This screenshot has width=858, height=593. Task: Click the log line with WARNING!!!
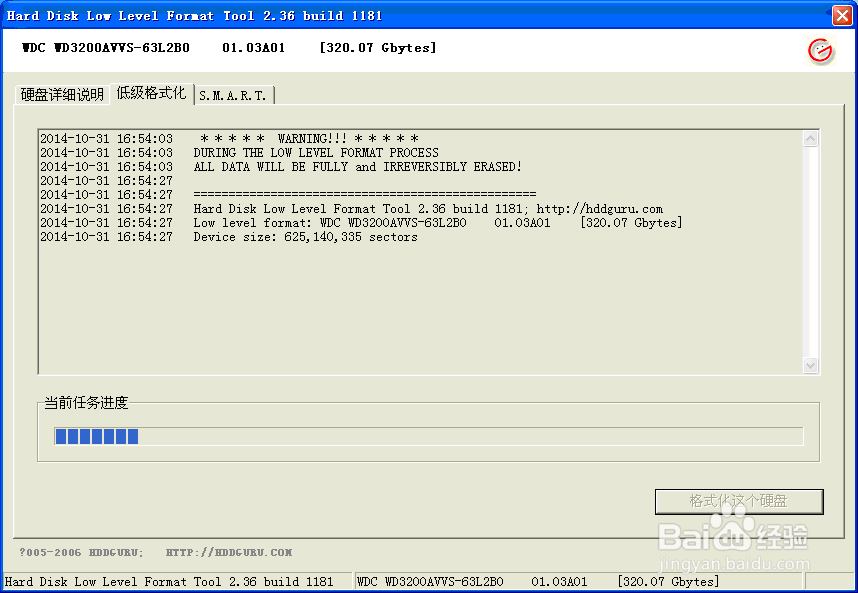[x=229, y=138]
